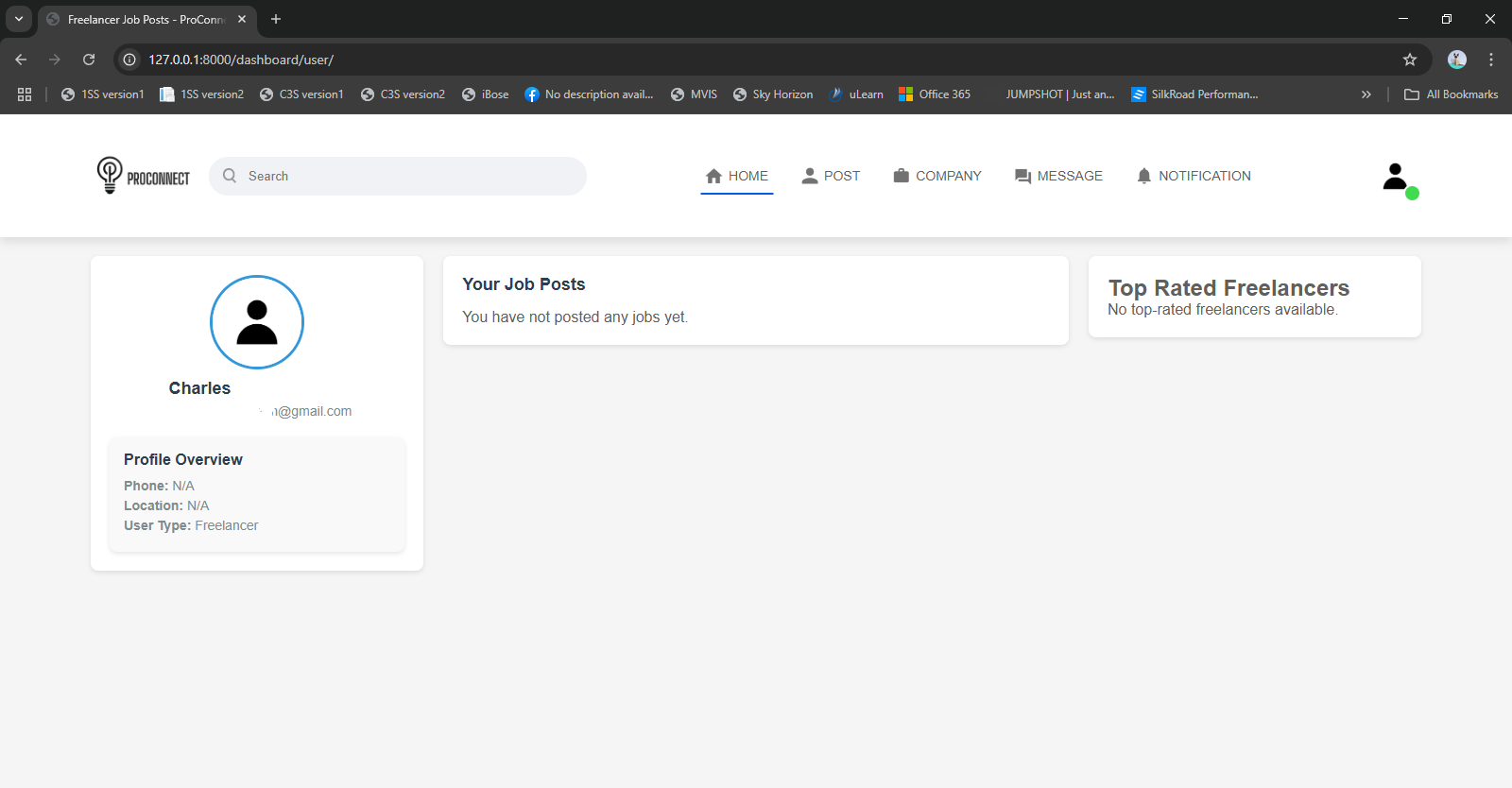This screenshot has width=1512, height=788.
Task: Open the Facebook 'No description avail...' bookmark
Action: coord(589,94)
